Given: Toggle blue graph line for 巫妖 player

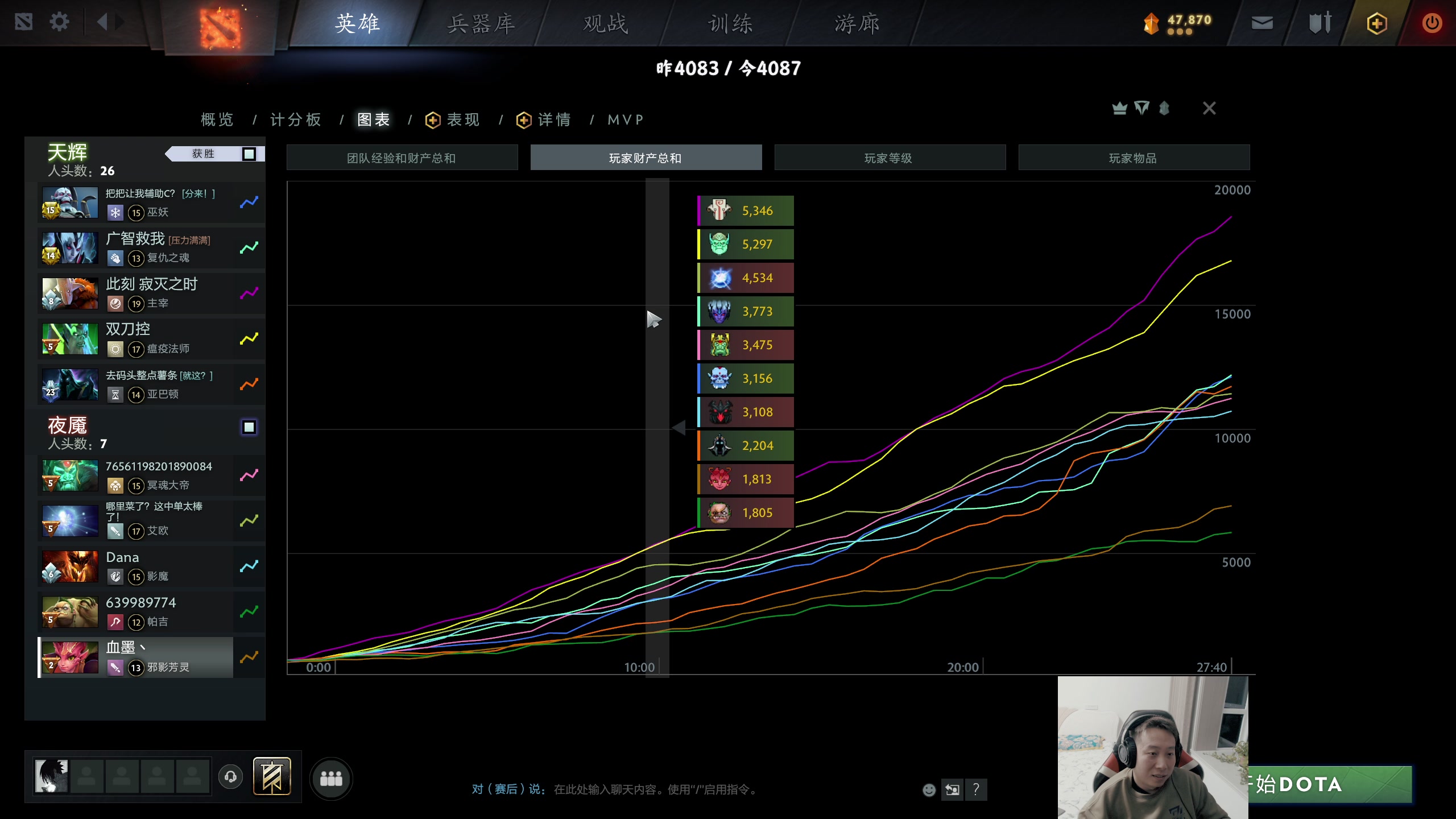Looking at the screenshot, I should click(x=249, y=202).
